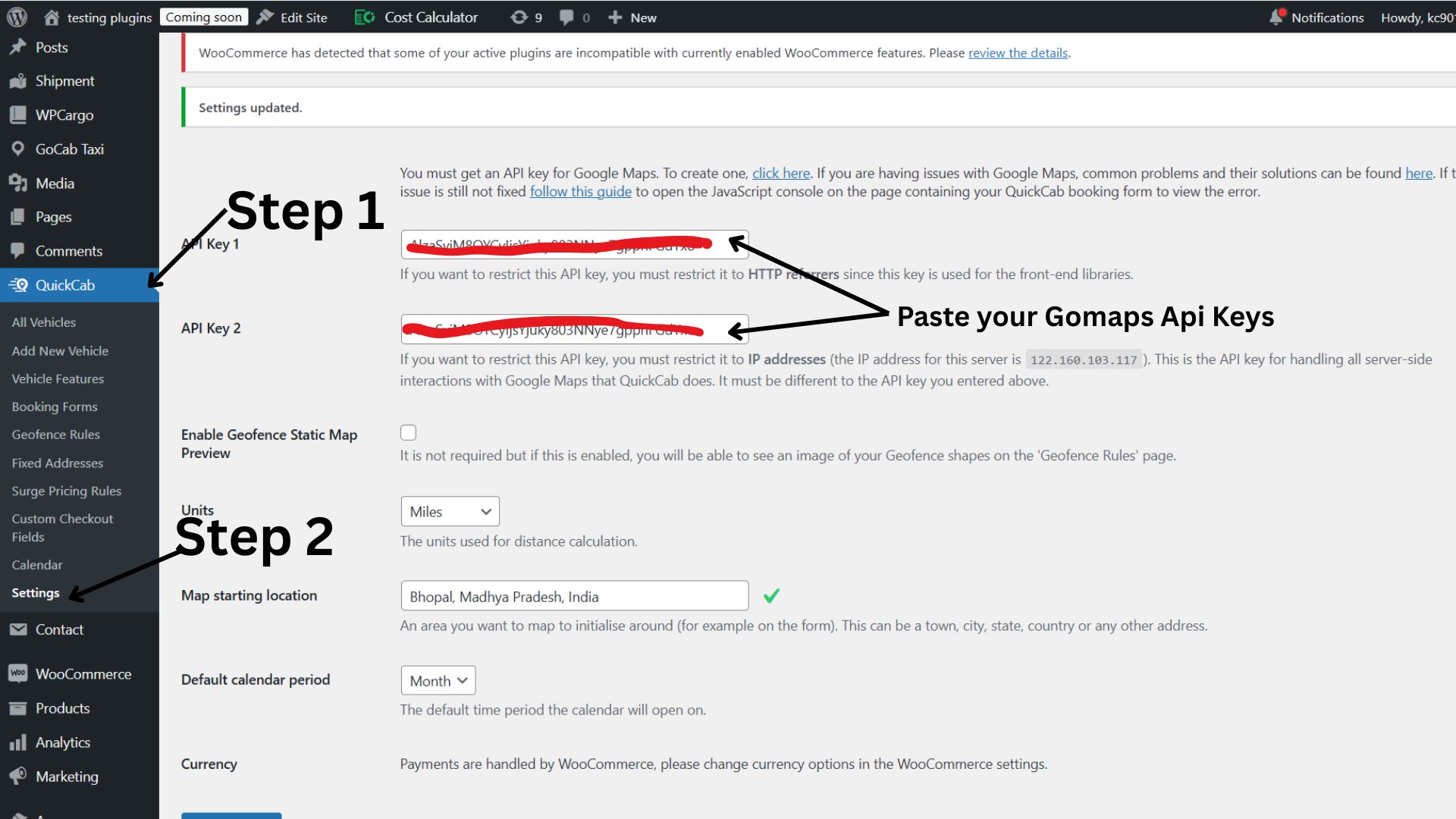
Task: Click the Settings updated notice text
Action: tap(250, 108)
